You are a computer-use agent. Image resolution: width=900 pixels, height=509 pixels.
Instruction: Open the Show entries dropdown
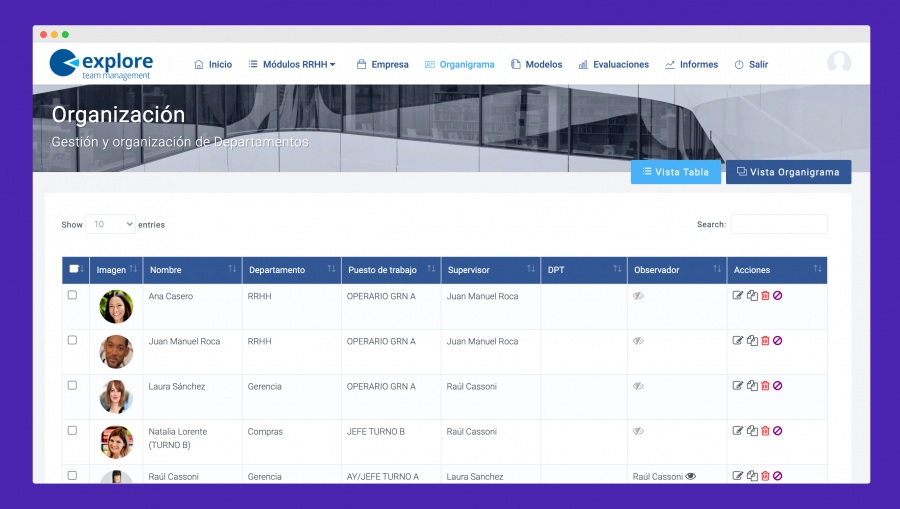pyautogui.click(x=110, y=224)
